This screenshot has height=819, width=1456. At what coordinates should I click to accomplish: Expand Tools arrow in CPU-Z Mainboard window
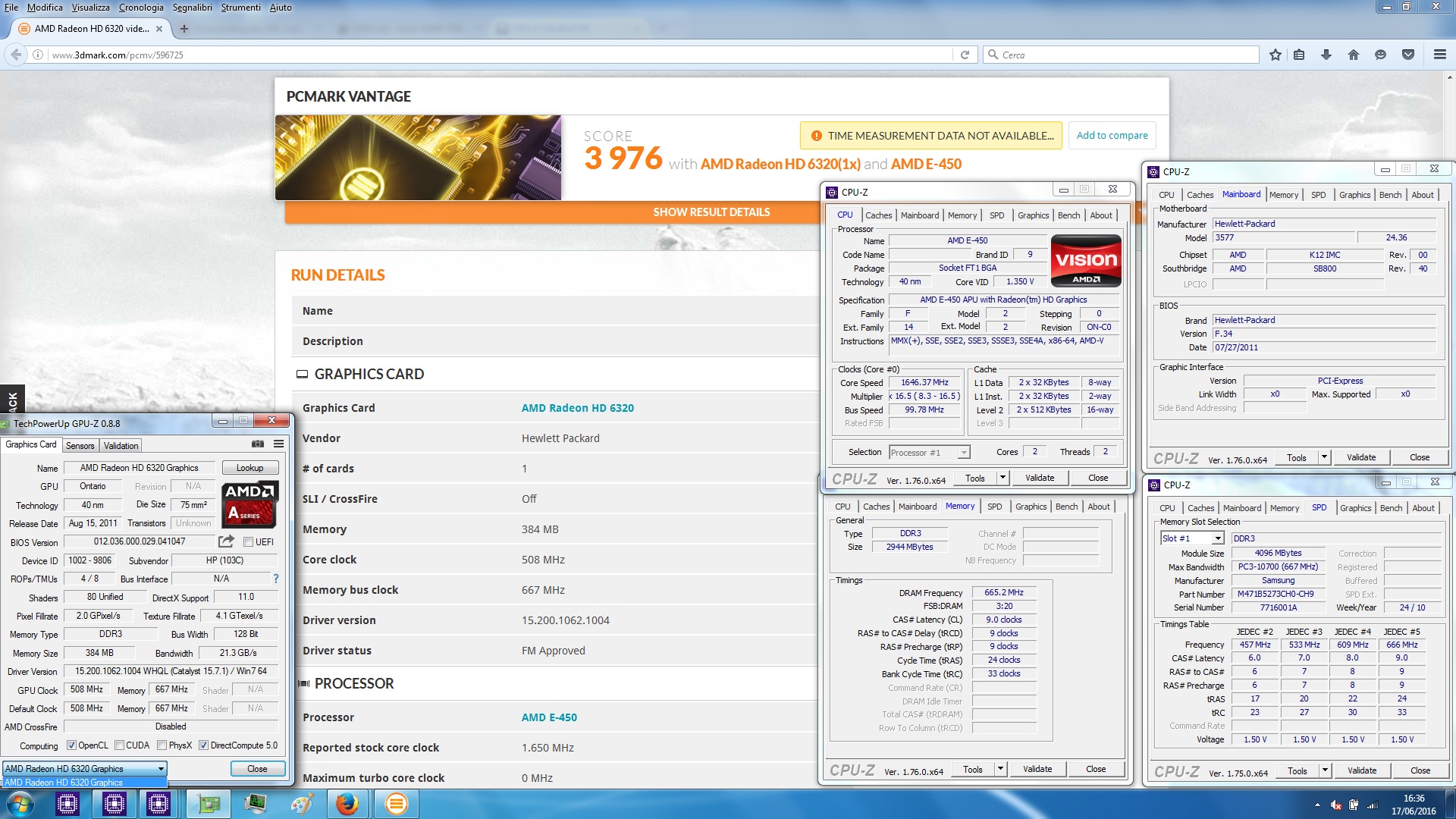[x=1324, y=457]
